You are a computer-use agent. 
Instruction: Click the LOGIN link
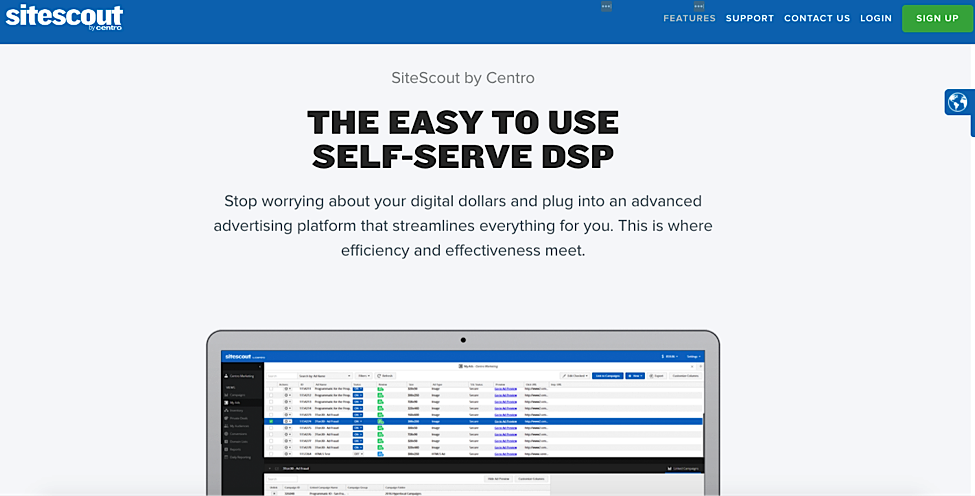876,18
